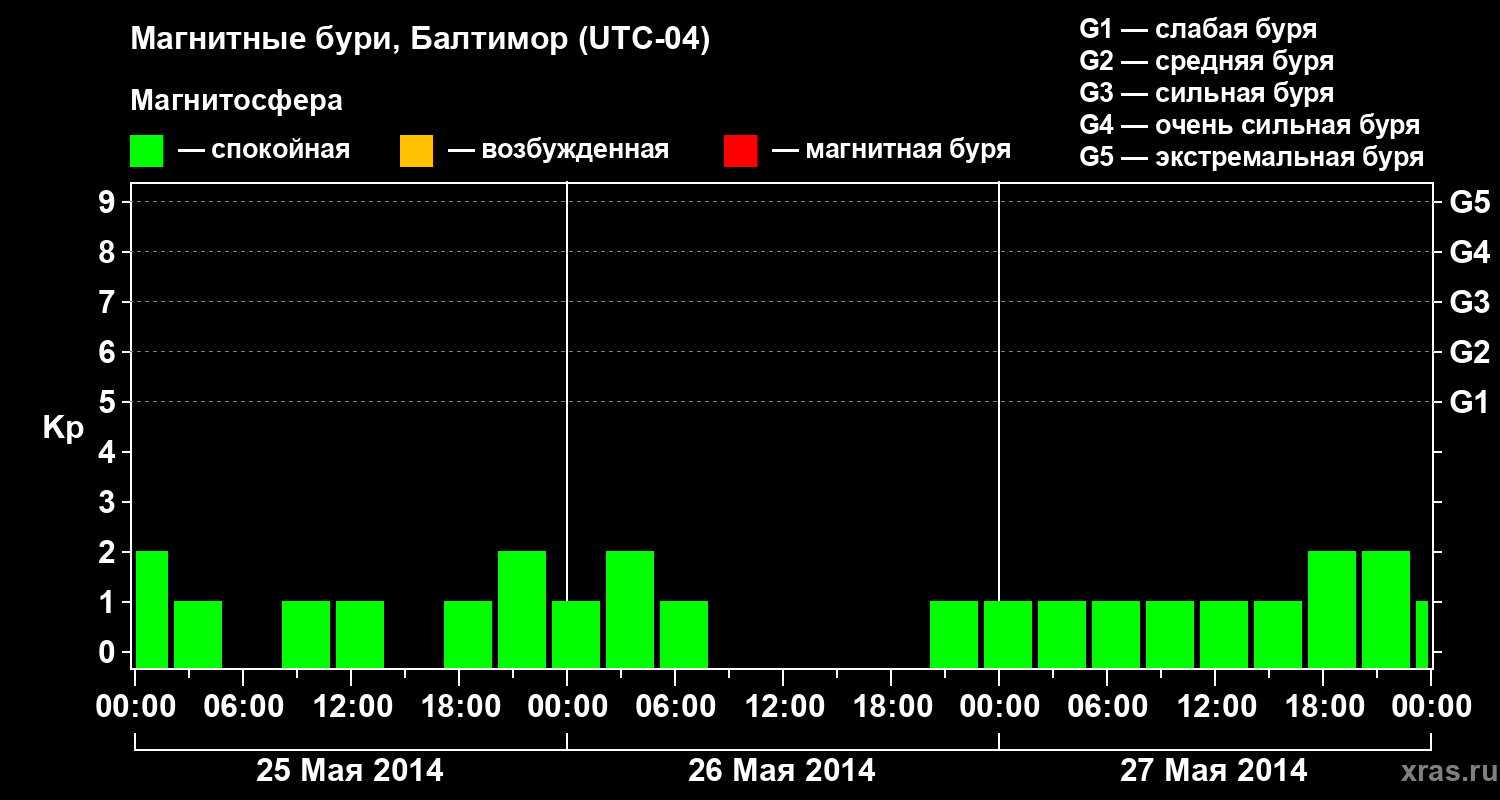Click the date label 26 Мая 2014
This screenshot has height=800, width=1500.
(x=782, y=771)
